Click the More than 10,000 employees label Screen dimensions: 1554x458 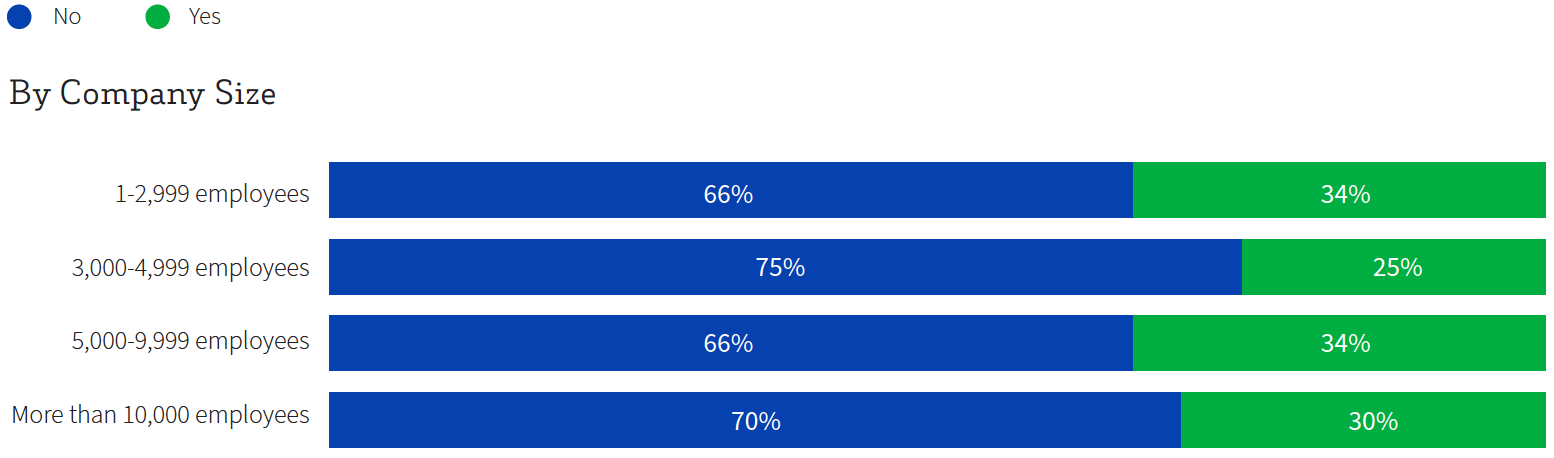point(161,414)
